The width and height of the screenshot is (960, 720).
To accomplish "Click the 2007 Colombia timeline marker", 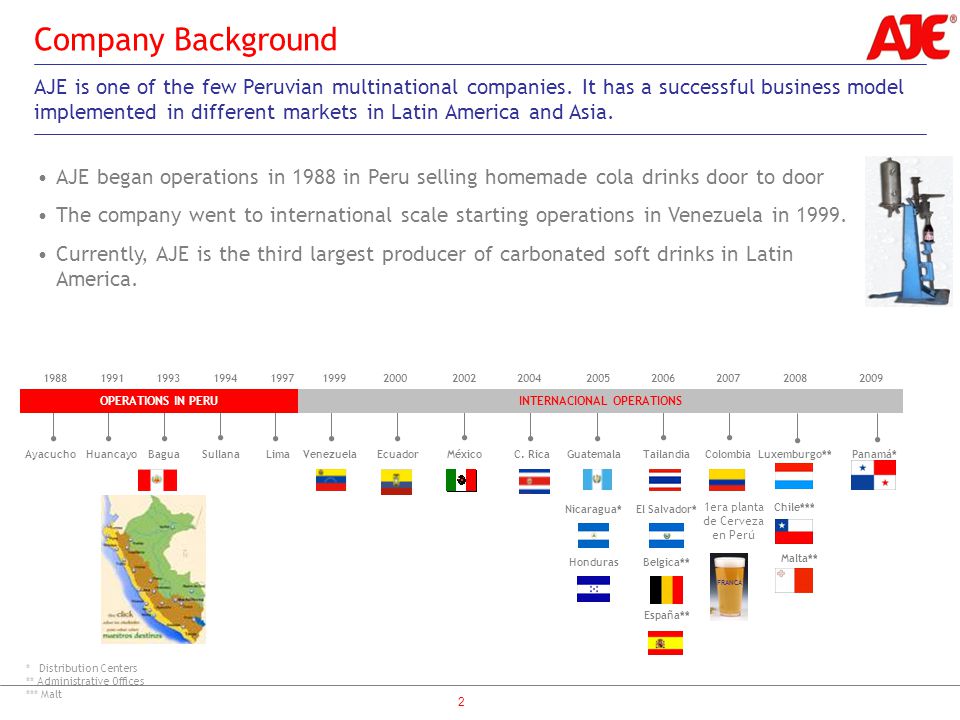I will [729, 438].
